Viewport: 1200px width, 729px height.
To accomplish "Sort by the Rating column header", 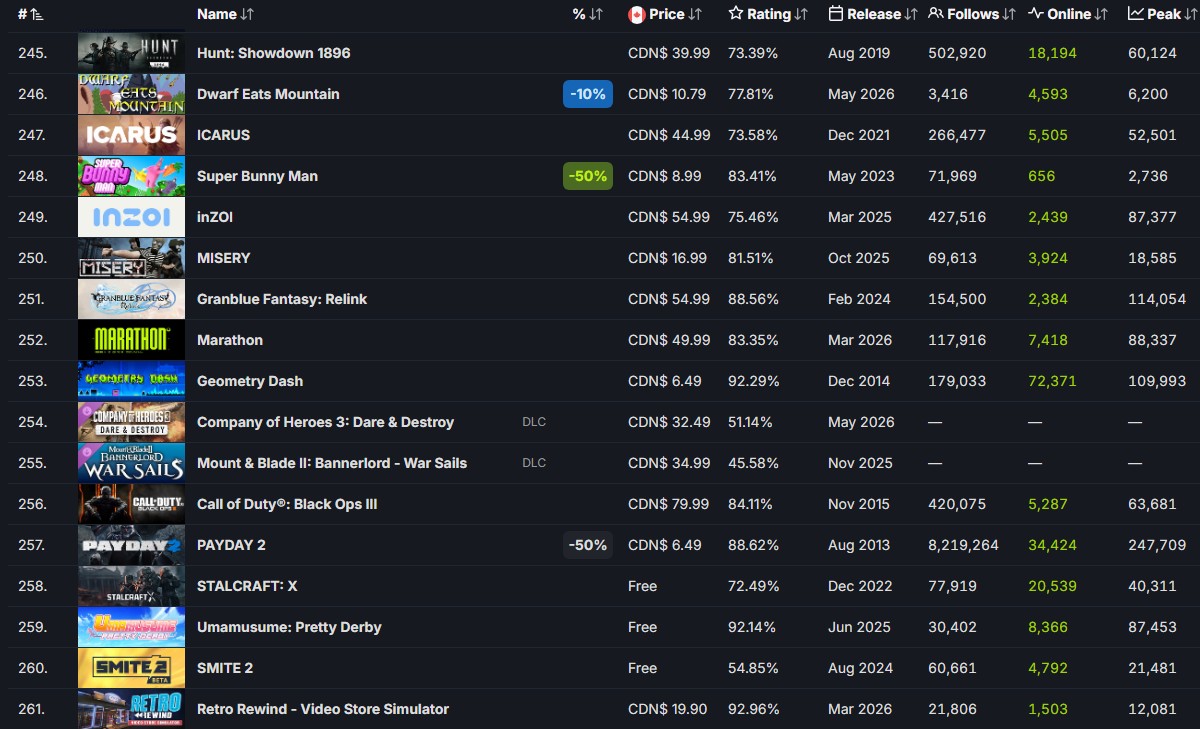I will coord(767,14).
